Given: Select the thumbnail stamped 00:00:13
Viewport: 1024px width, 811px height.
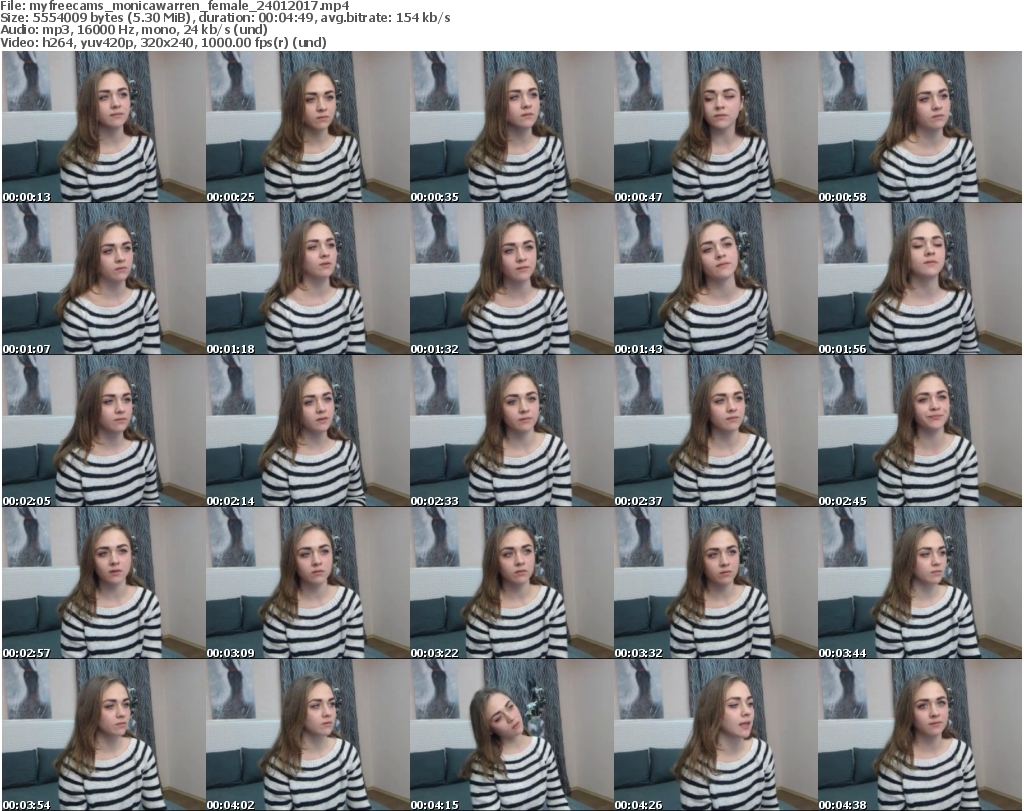Looking at the screenshot, I should coord(104,127).
